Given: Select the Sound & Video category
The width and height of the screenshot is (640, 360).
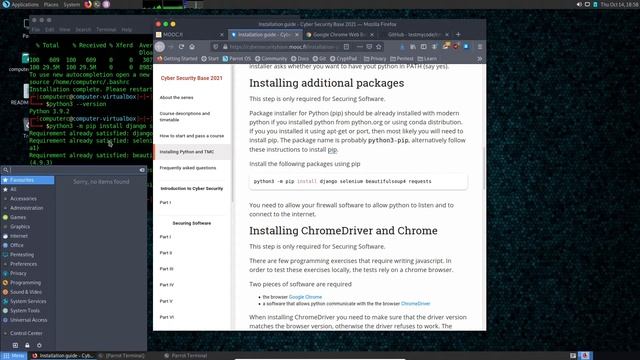Looking at the screenshot, I should [27, 292].
